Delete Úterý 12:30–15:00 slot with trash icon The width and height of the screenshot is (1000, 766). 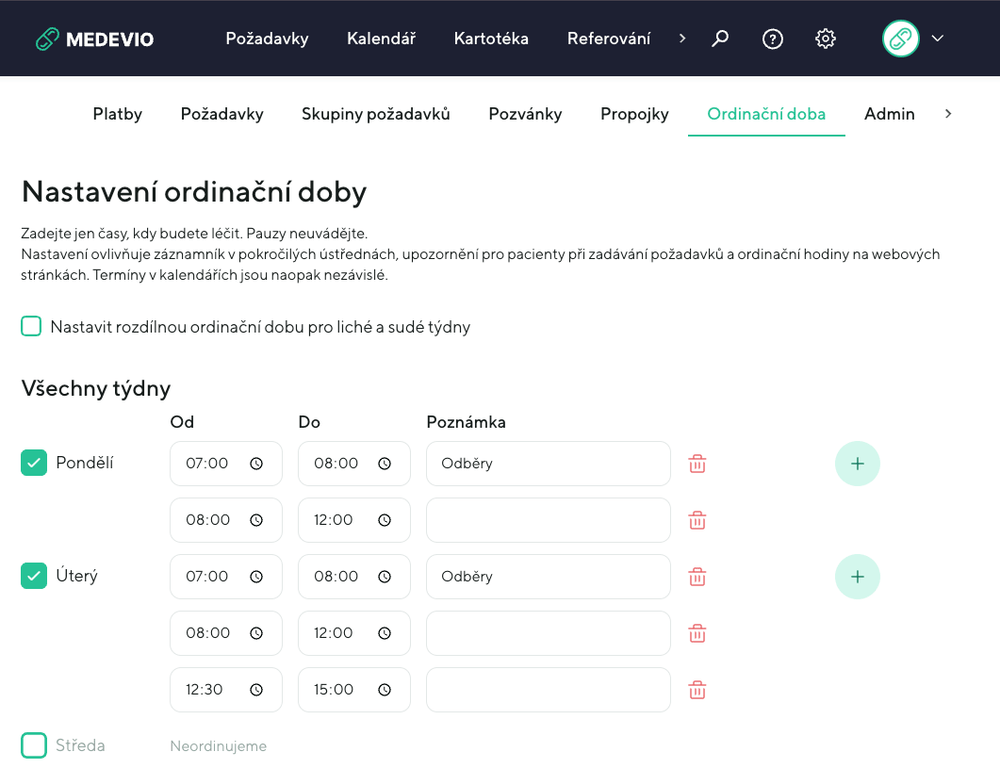pyautogui.click(x=697, y=690)
